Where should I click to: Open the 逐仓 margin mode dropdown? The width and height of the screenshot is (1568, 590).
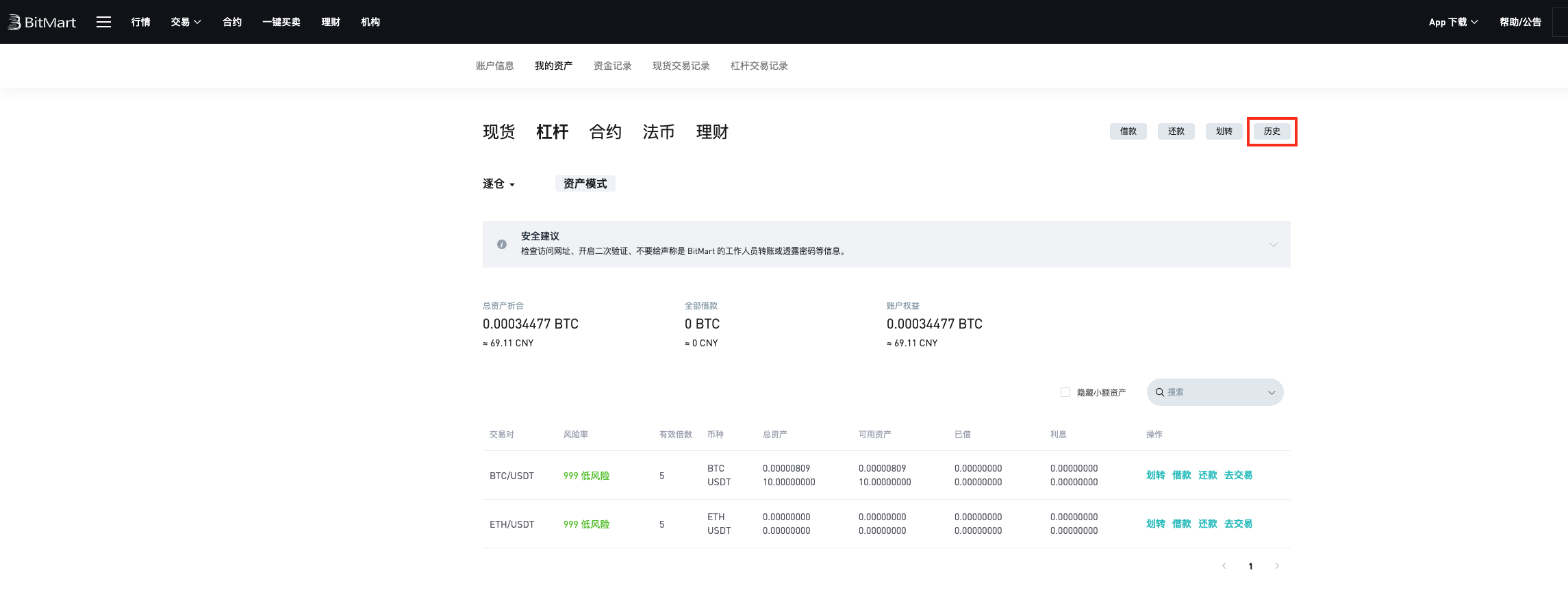(x=498, y=184)
